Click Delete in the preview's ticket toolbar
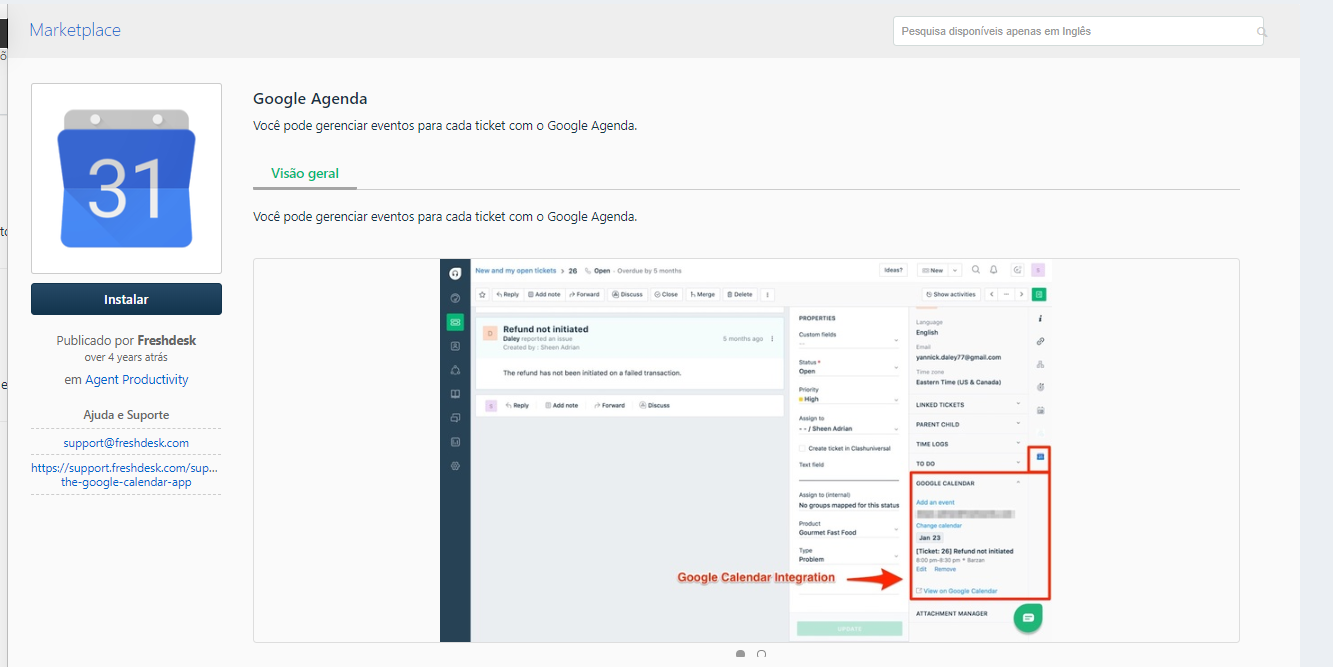 [740, 295]
